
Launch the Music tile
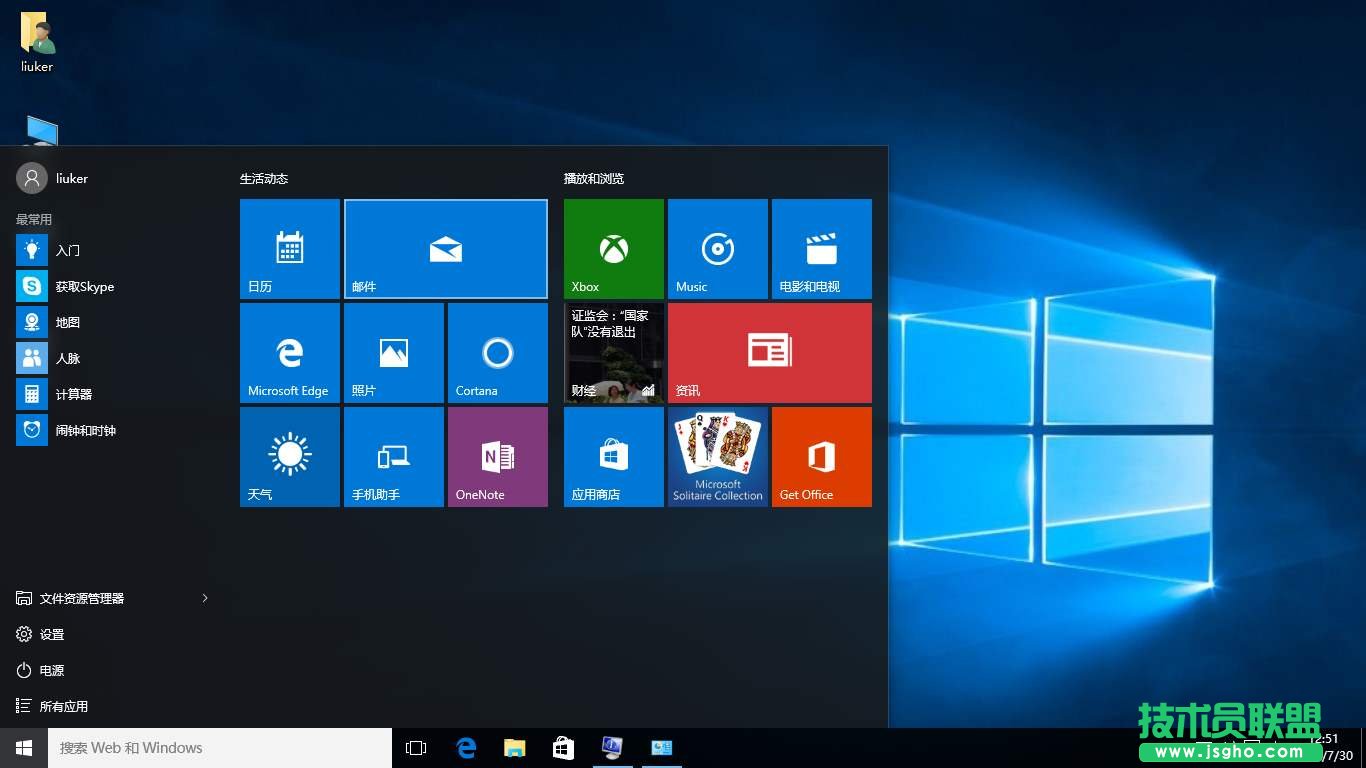tap(717, 249)
